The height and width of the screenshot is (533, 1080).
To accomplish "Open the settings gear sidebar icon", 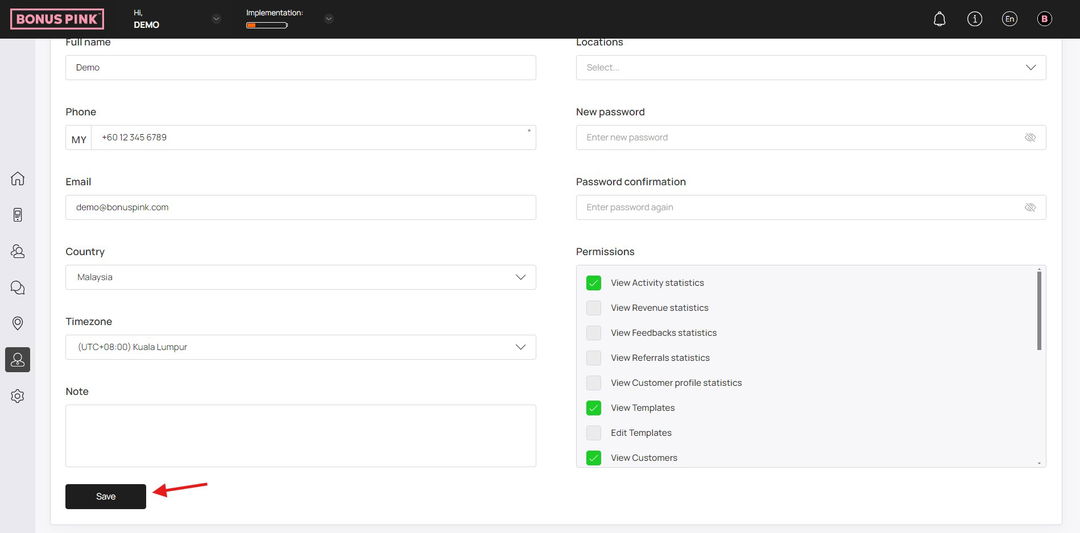I will coord(18,396).
